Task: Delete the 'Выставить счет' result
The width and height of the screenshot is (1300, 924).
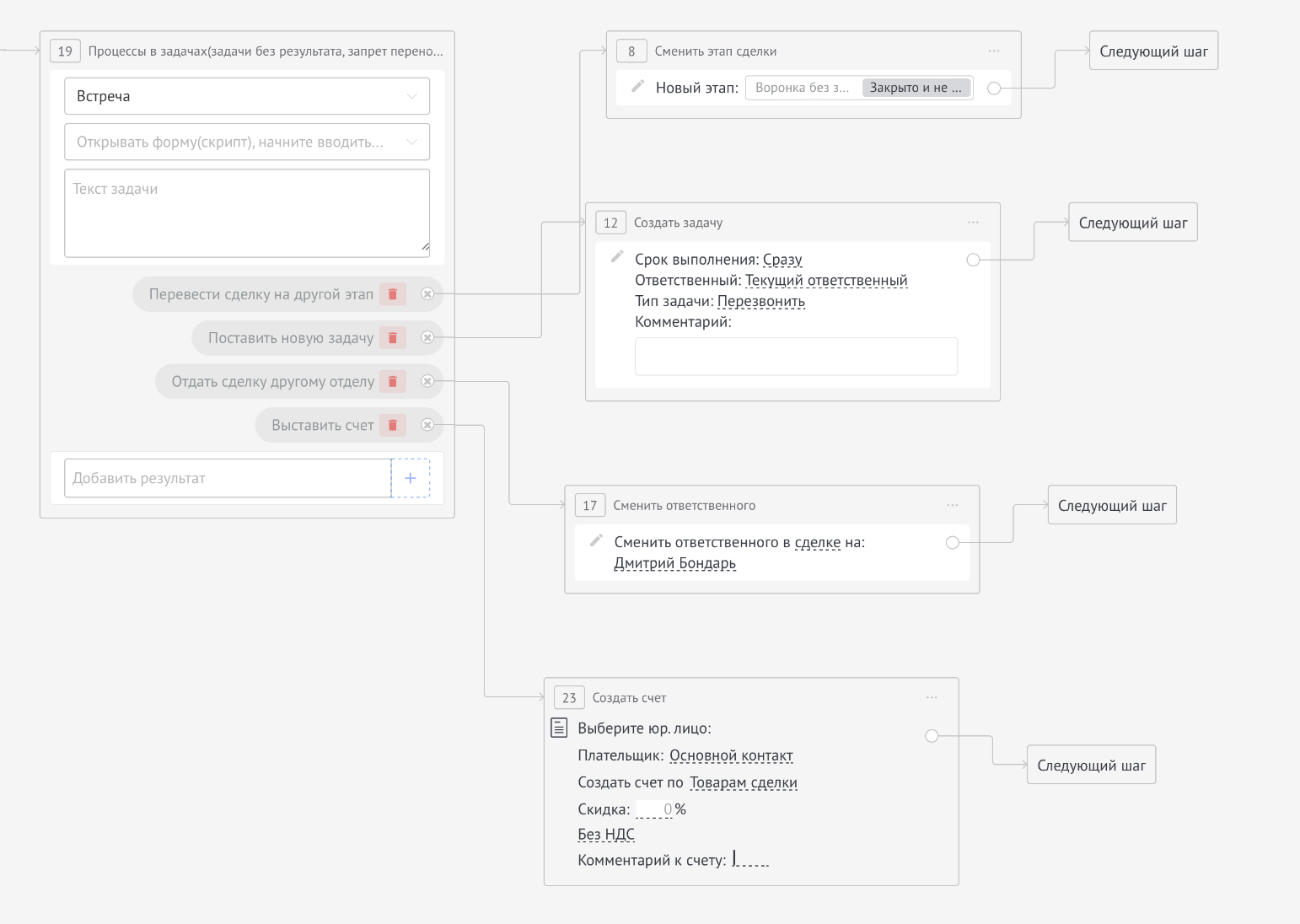Action: coord(393,426)
